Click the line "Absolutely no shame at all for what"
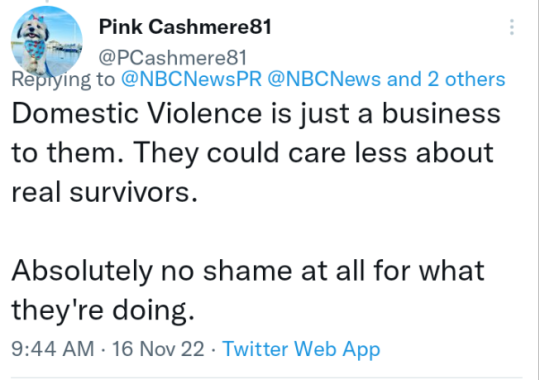 click(248, 270)
